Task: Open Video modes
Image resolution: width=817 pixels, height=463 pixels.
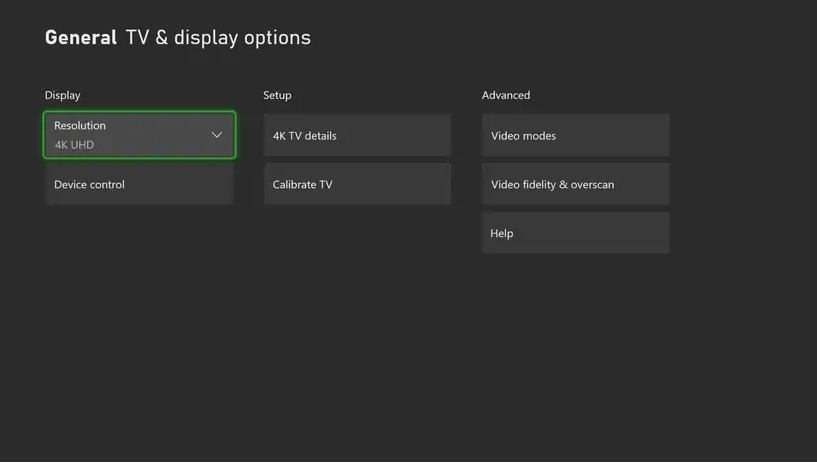Action: coord(575,135)
